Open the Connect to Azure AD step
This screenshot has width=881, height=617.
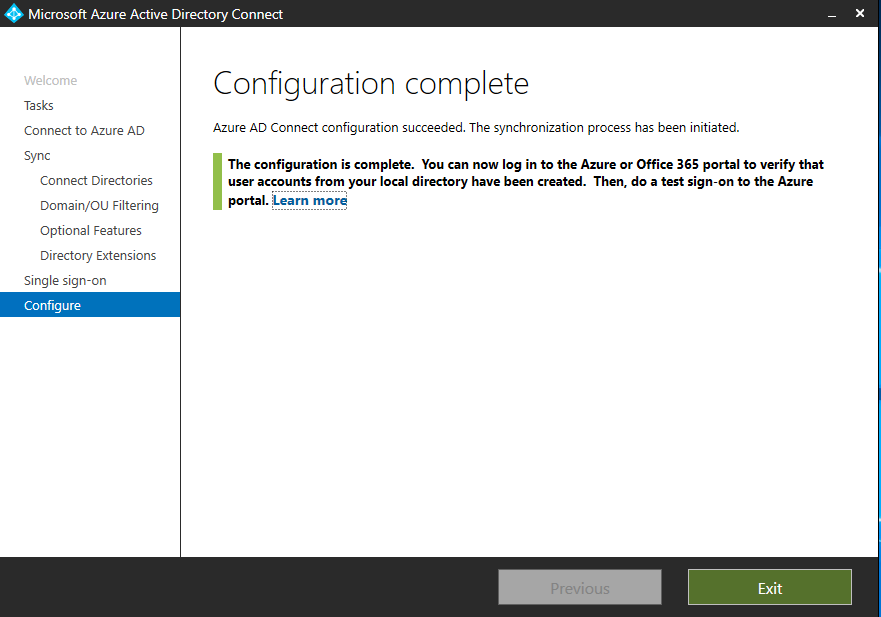coord(84,130)
